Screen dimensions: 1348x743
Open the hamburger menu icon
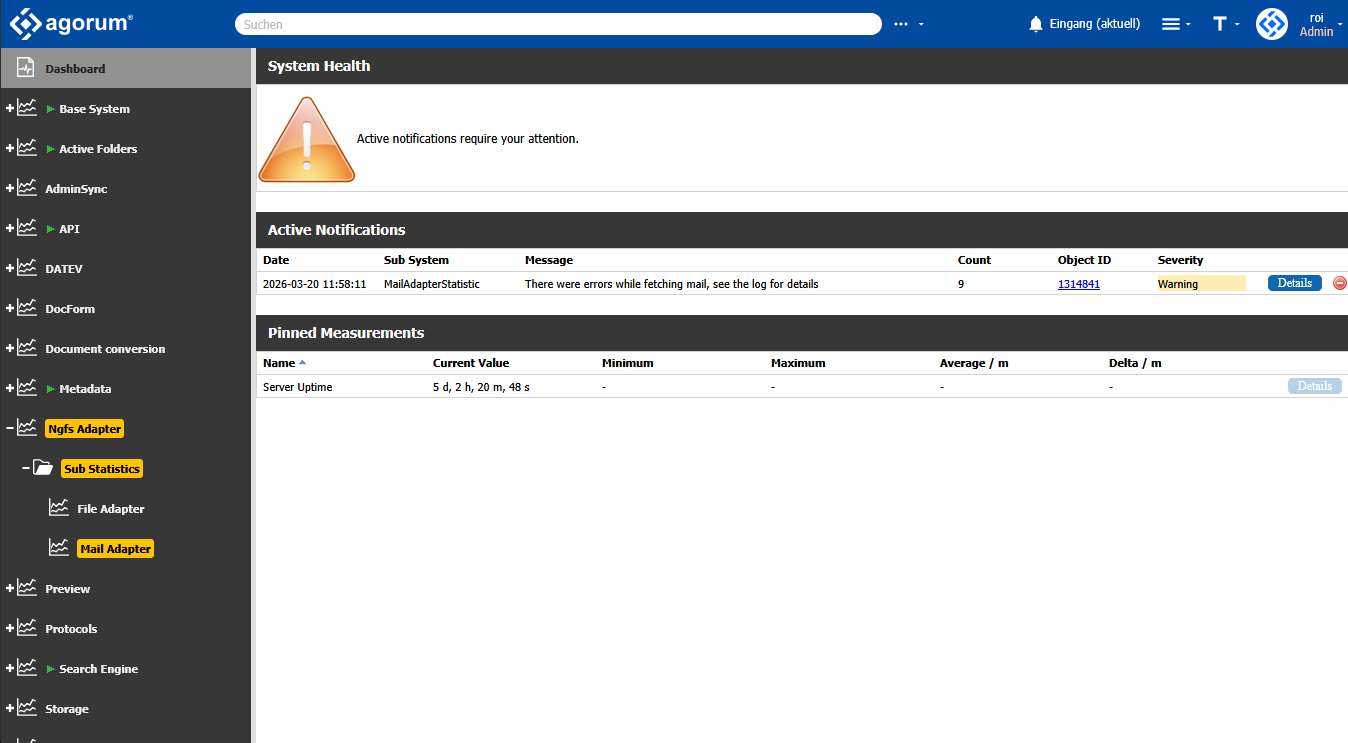click(1170, 24)
